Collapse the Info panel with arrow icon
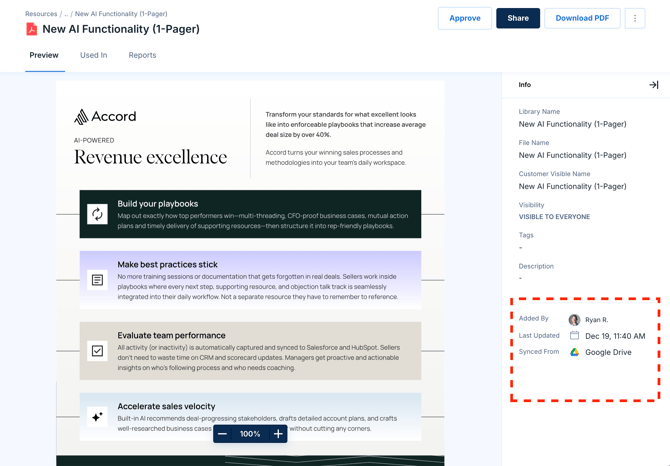670x466 pixels. (653, 85)
